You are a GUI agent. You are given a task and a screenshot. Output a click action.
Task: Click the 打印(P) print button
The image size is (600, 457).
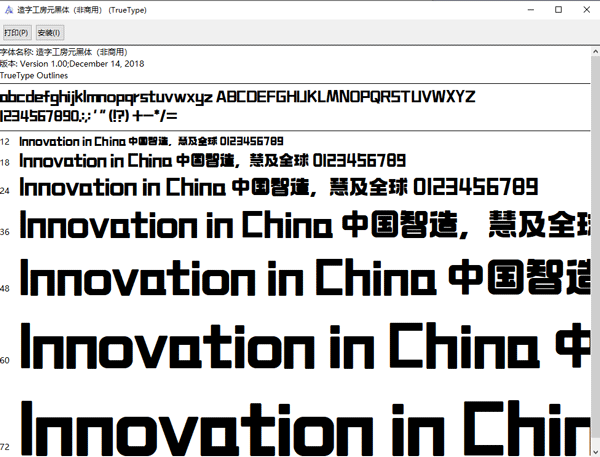[17, 33]
